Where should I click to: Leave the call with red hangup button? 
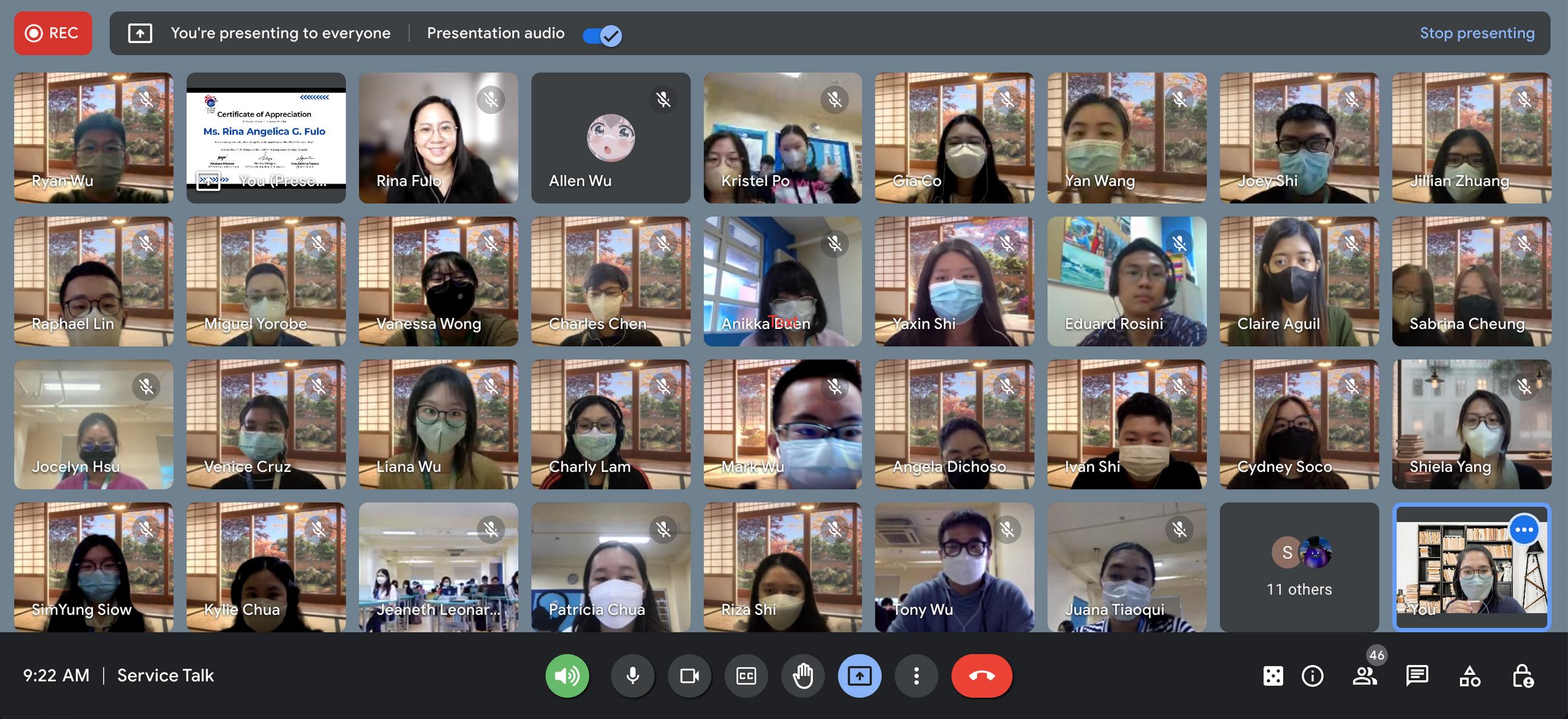point(981,675)
